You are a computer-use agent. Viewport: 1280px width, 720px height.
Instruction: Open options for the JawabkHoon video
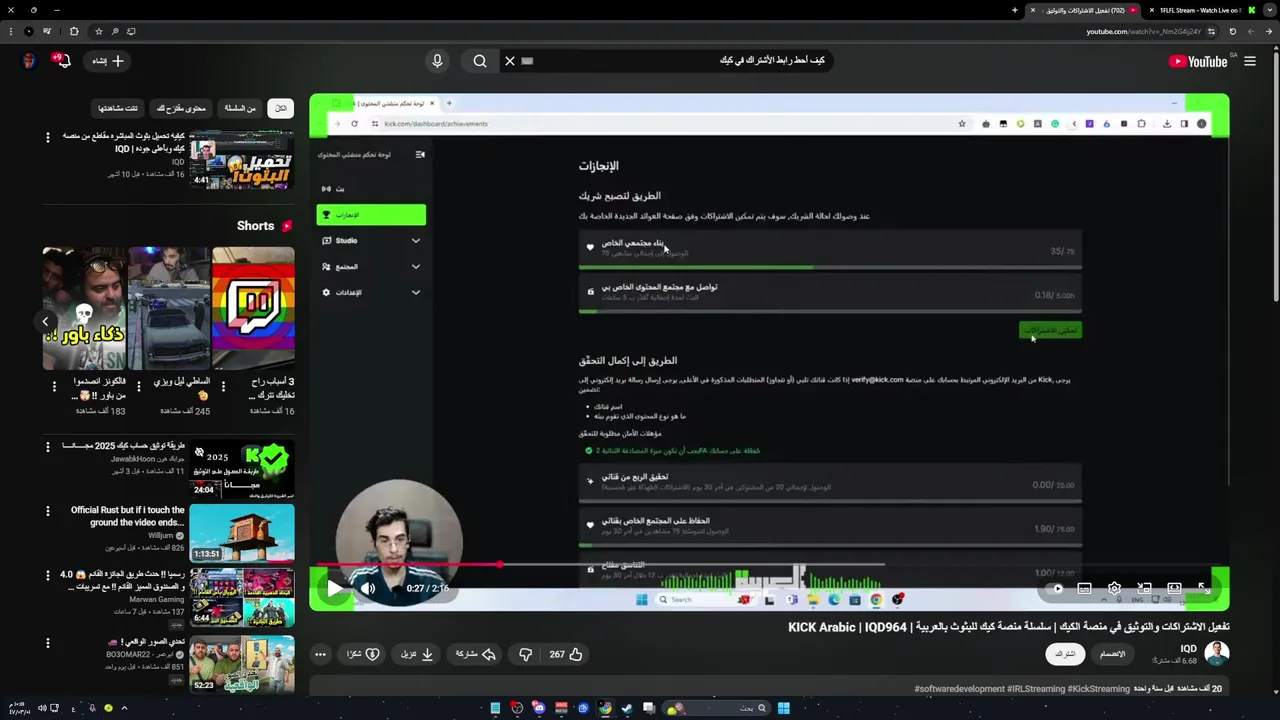point(48,447)
